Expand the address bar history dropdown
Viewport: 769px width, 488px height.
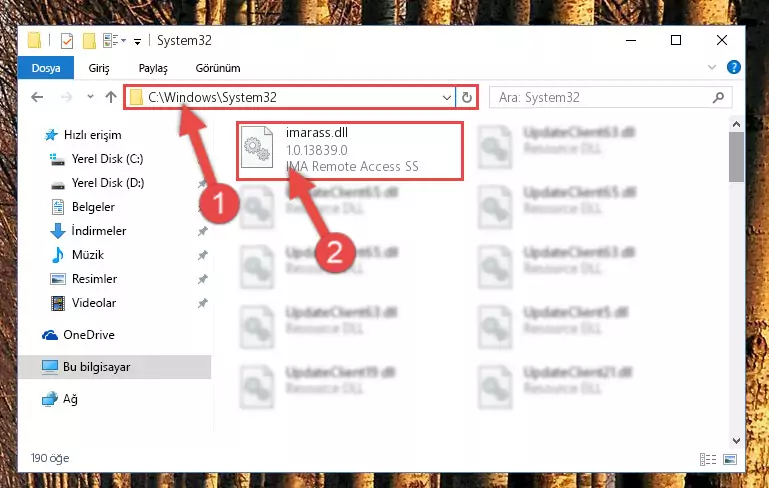[446, 98]
